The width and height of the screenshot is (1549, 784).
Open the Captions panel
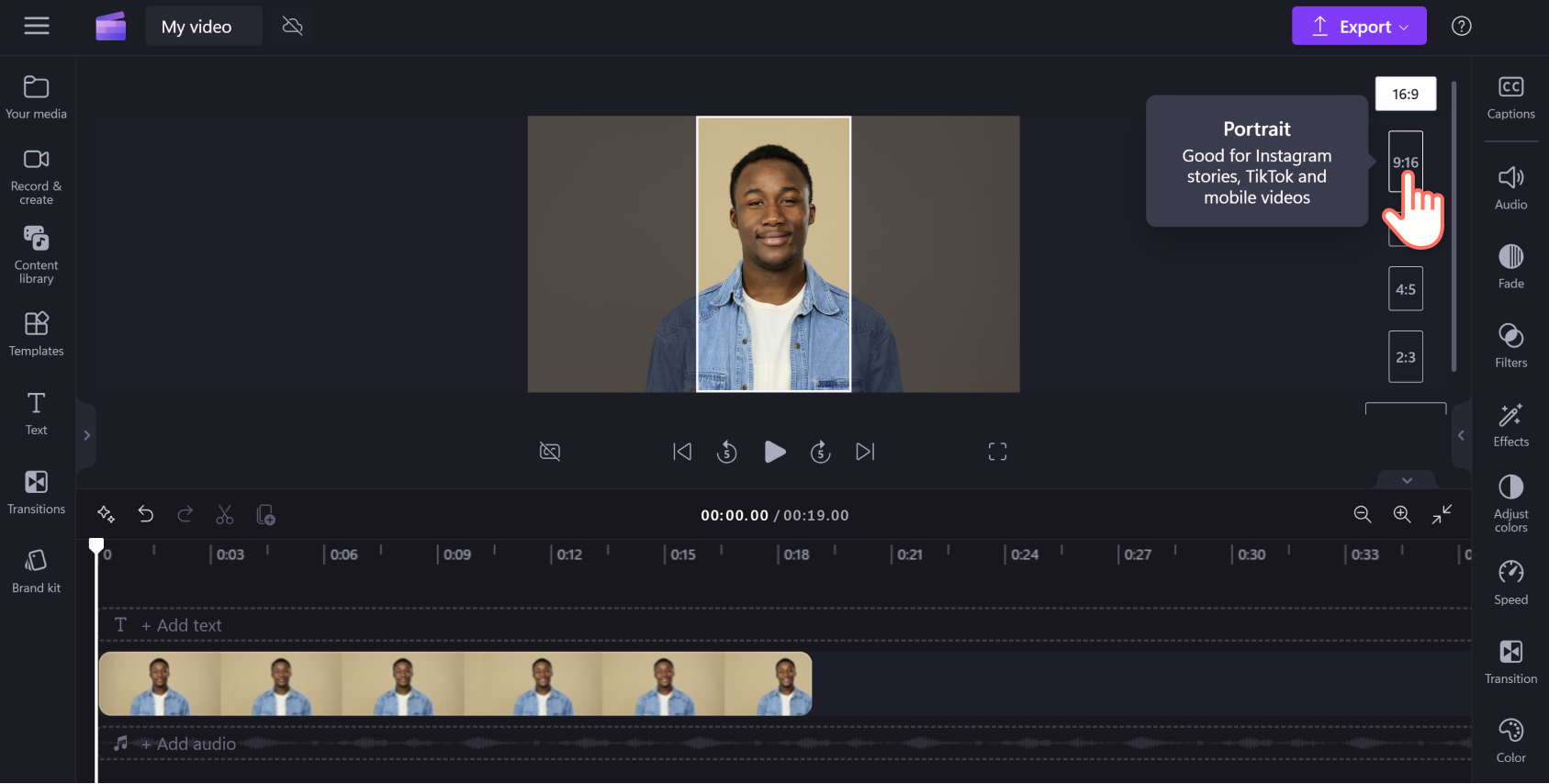pyautogui.click(x=1511, y=97)
